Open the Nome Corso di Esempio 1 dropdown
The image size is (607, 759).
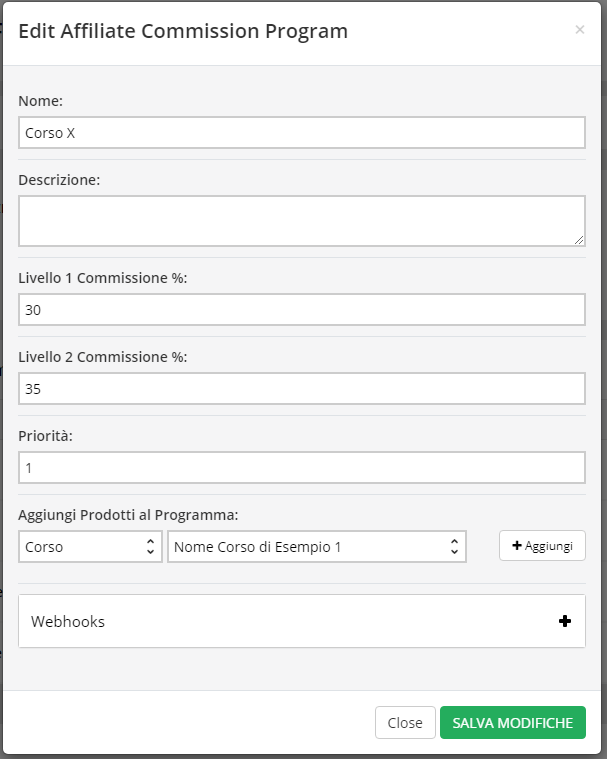[317, 546]
